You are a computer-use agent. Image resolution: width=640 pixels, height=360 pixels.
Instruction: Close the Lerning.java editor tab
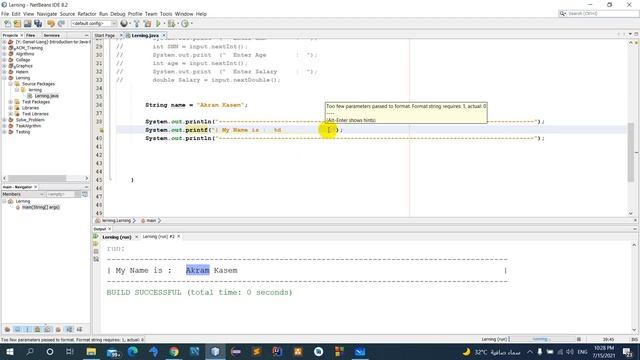tap(164, 36)
